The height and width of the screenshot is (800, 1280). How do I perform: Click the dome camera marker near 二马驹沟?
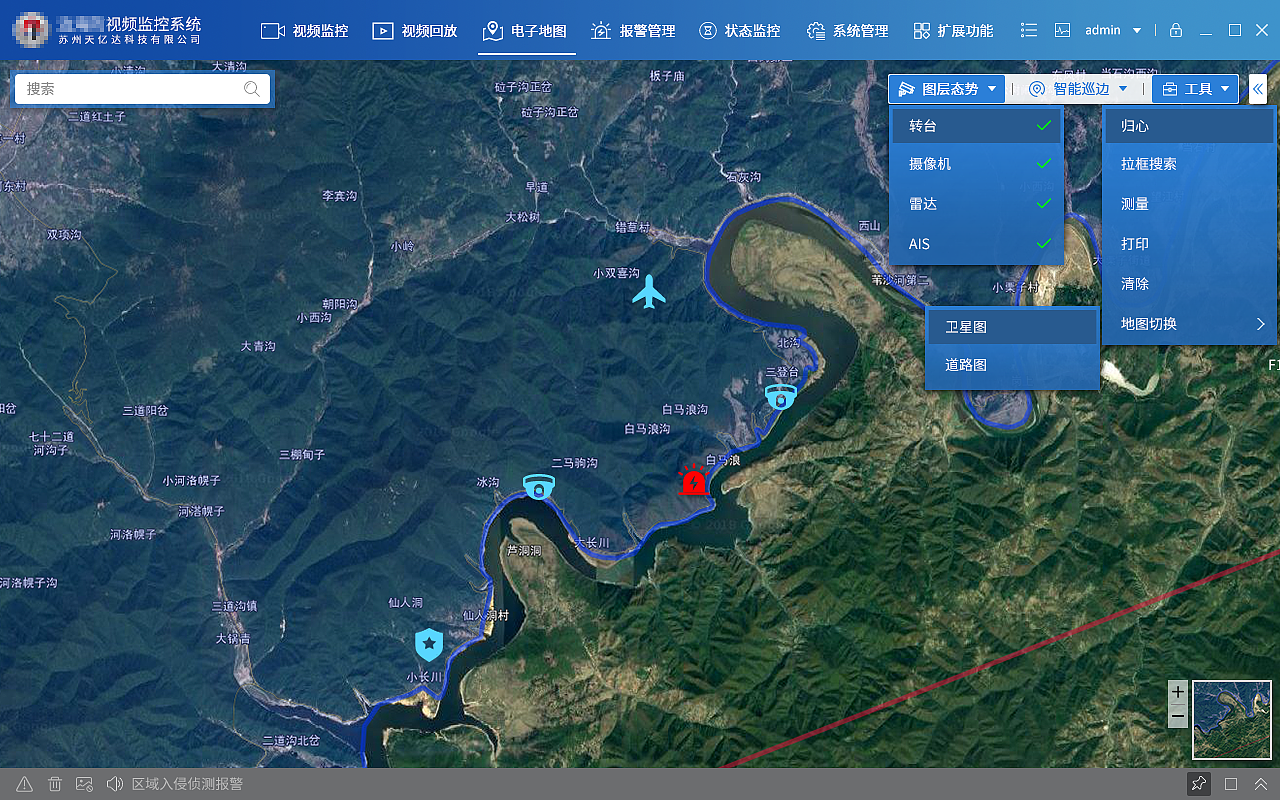pos(539,487)
